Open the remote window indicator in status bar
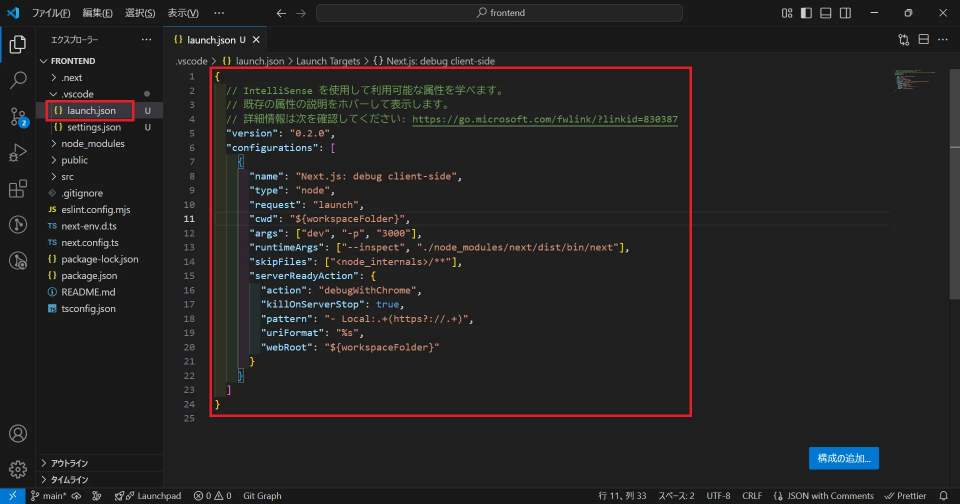Viewport: 960px width, 504px height. 12,496
